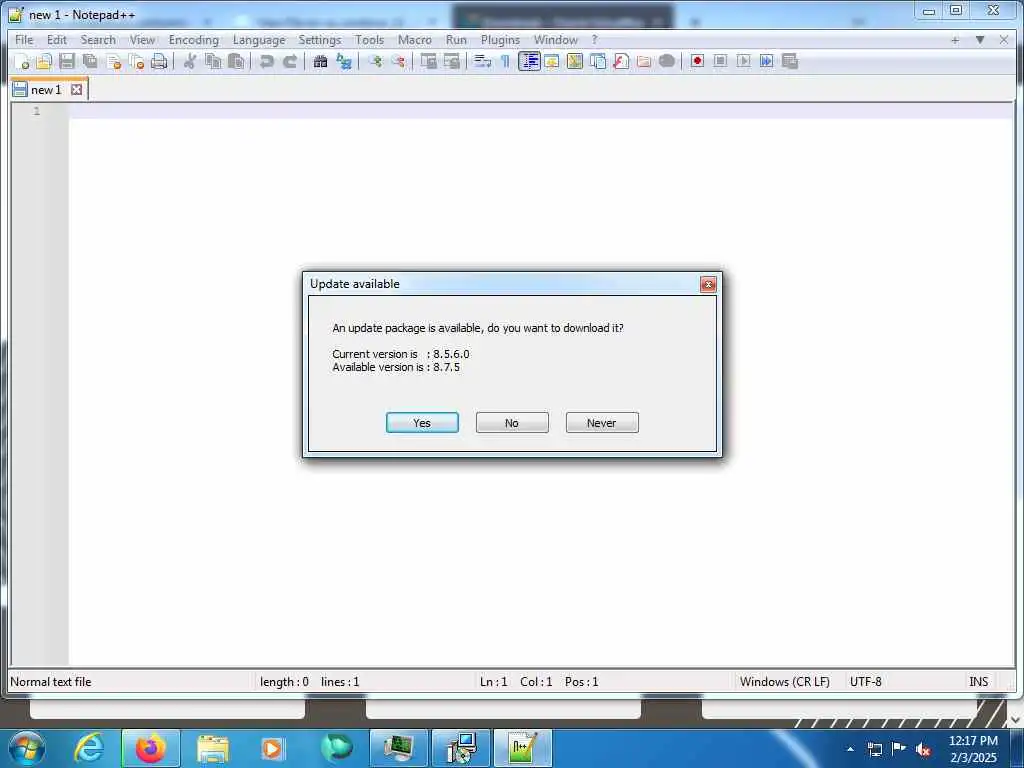Toggle Show All Characters pilcrow icon

[x=505, y=61]
